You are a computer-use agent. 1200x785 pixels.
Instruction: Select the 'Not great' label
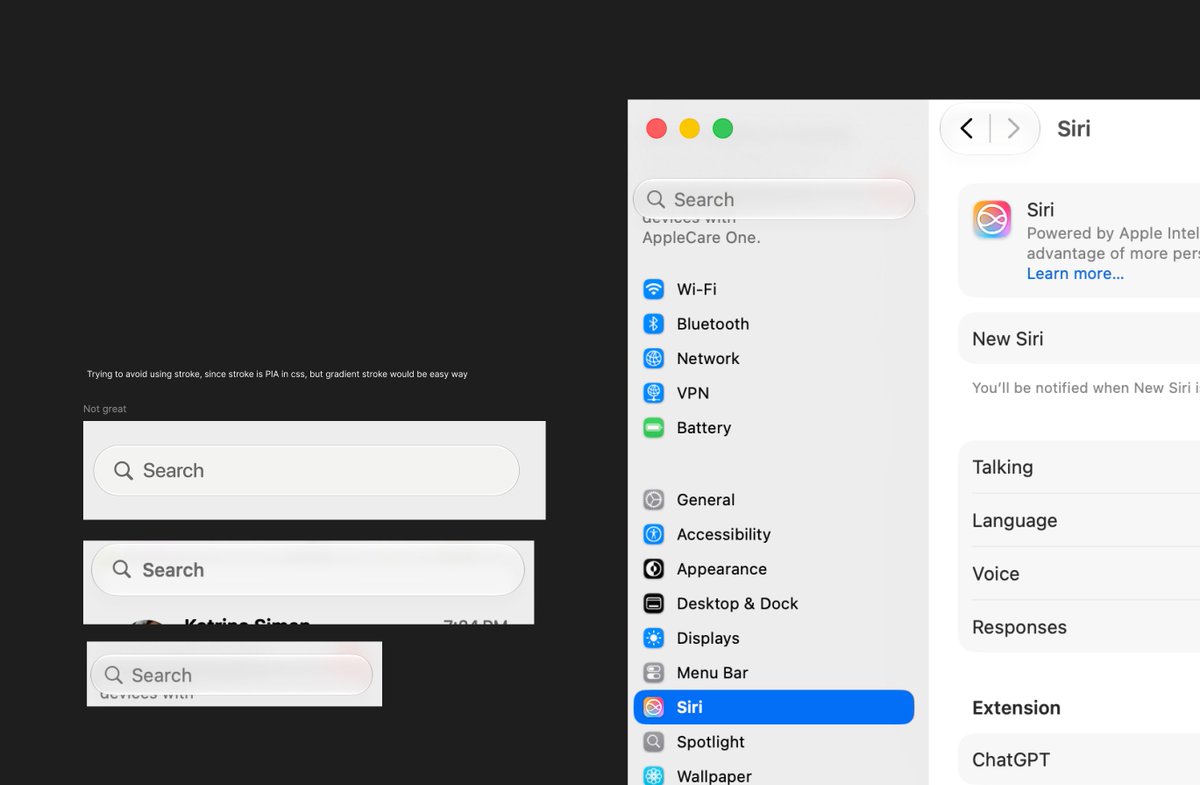click(105, 409)
